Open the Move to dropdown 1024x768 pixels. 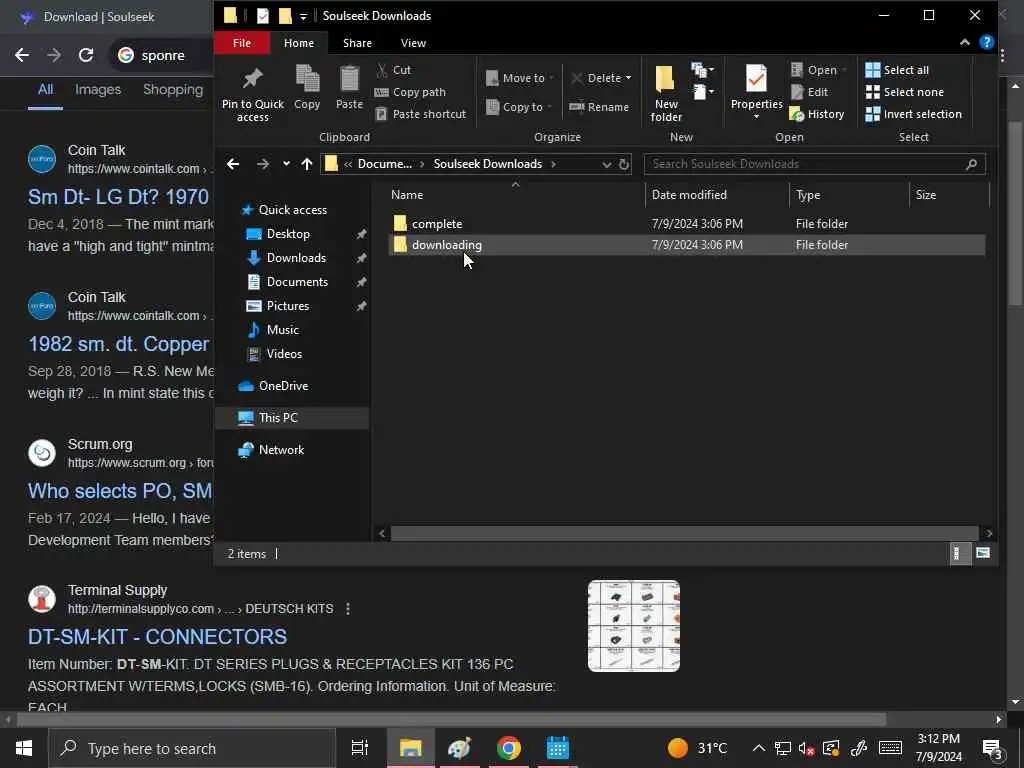coord(520,78)
